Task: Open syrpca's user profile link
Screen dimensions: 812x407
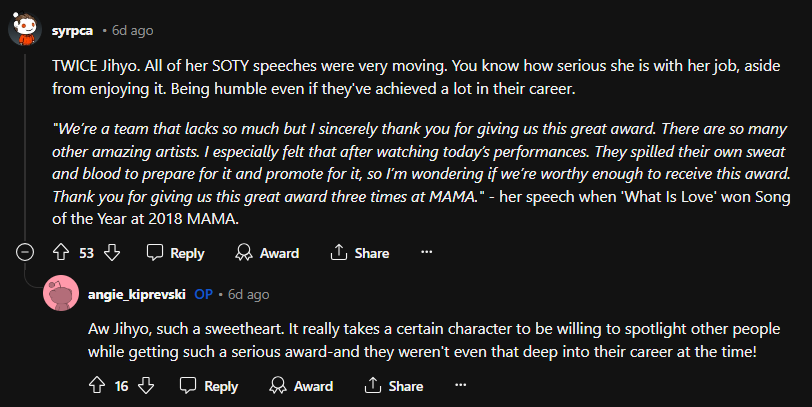Action: 72,30
